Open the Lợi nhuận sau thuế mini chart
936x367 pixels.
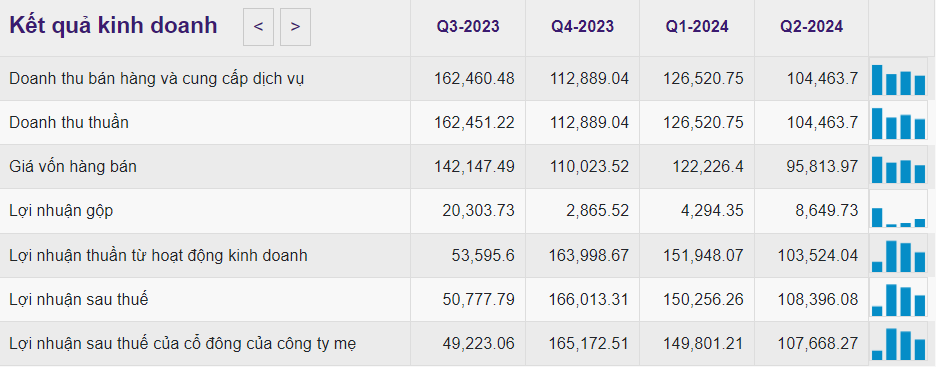[898, 300]
